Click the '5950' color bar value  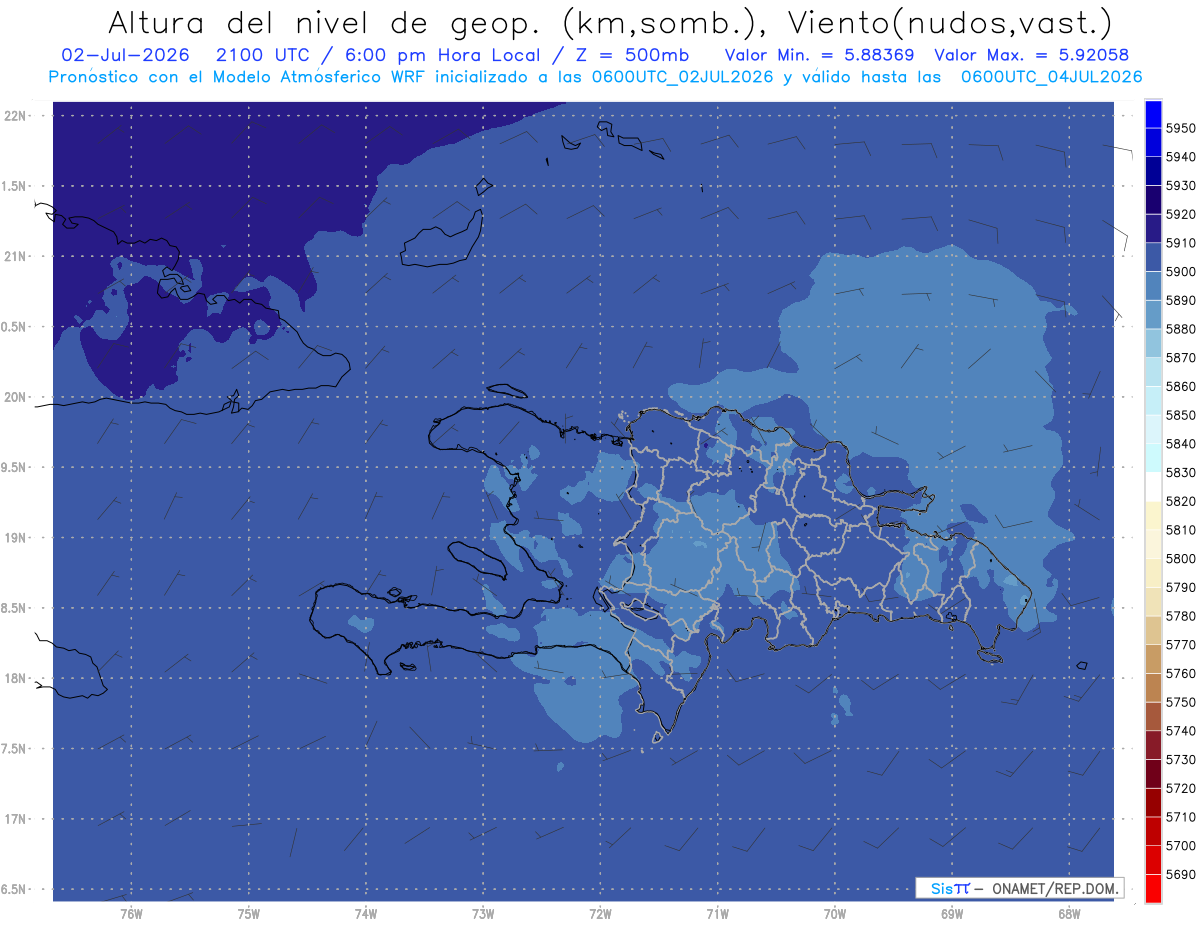pos(1180,128)
